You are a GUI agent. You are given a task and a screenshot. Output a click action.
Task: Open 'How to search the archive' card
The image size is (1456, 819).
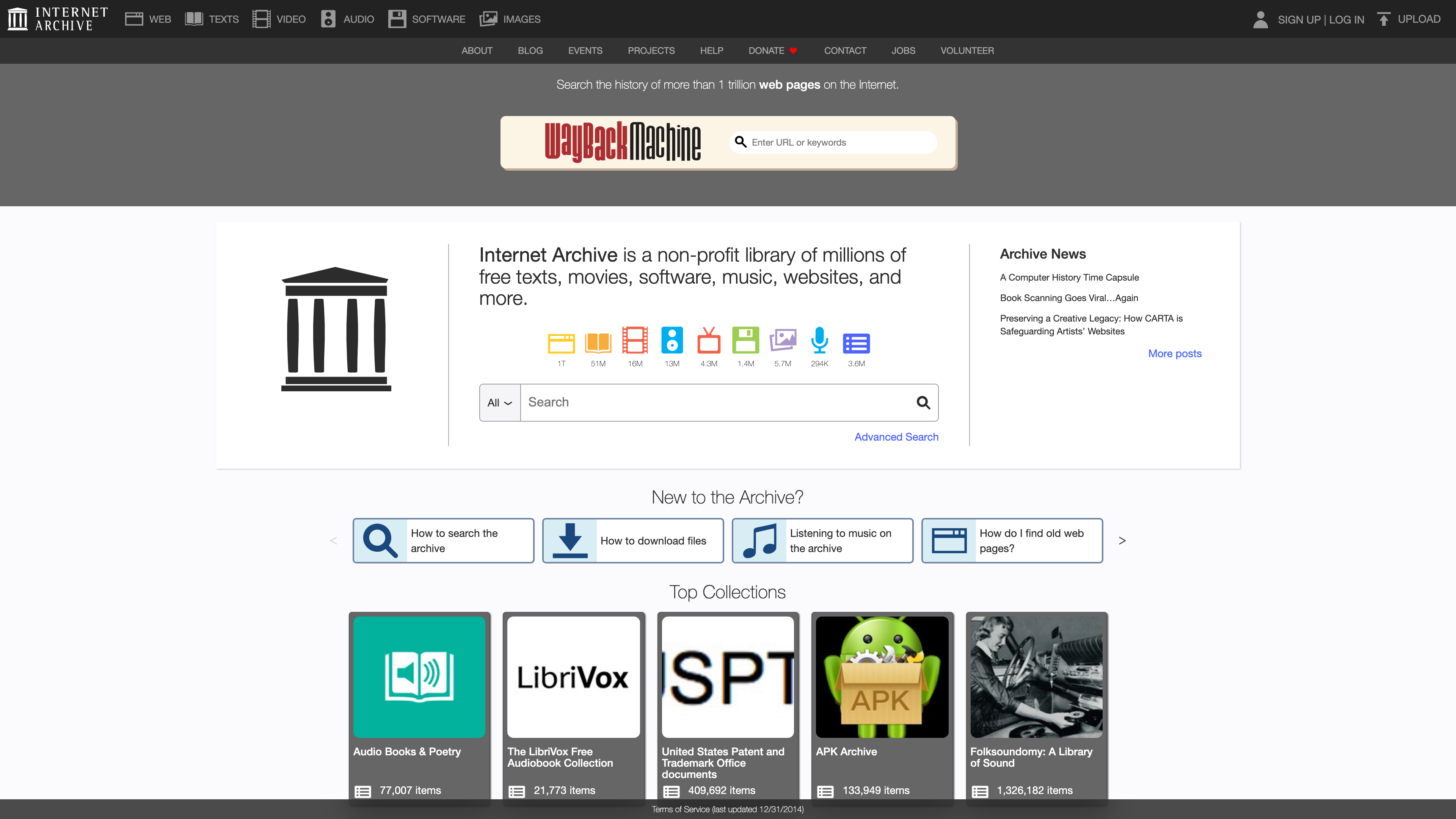[443, 540]
